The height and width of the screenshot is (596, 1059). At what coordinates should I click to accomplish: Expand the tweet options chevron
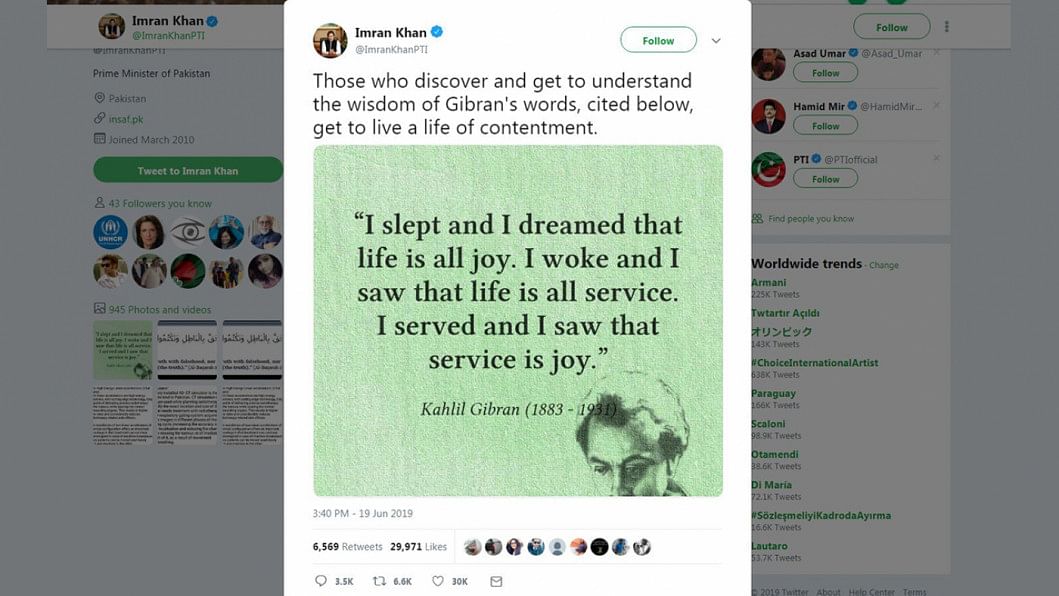716,41
